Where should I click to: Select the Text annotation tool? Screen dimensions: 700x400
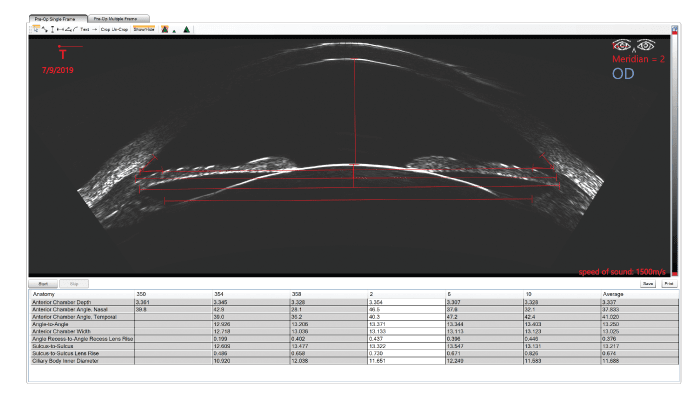(85, 29)
